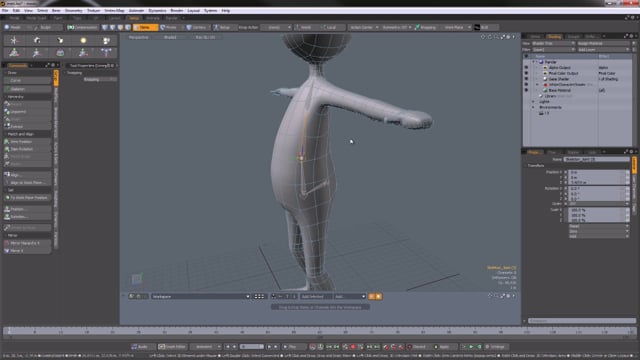Select the Items selection mode button
The image size is (640, 360).
145,27
